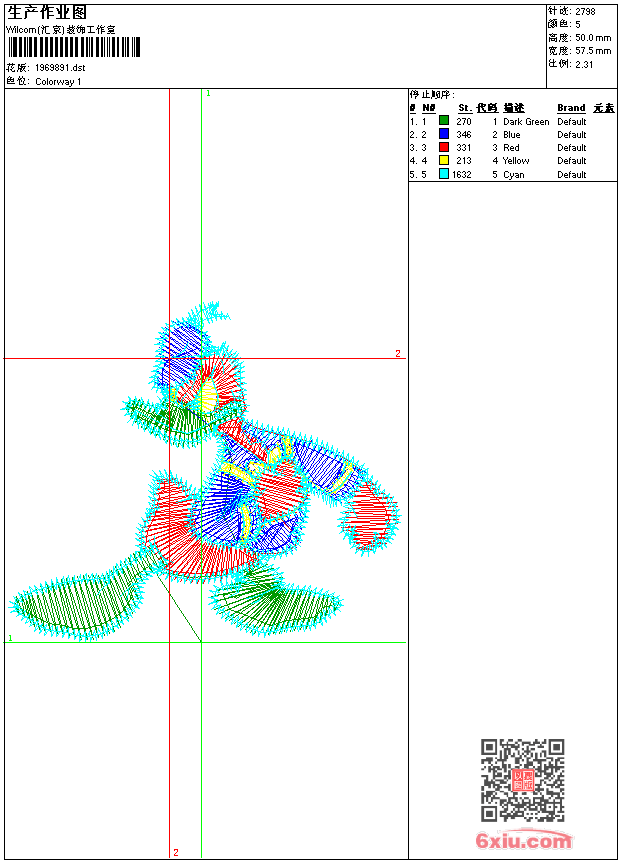
Task: Click the stitch count value 2798
Action: point(585,12)
